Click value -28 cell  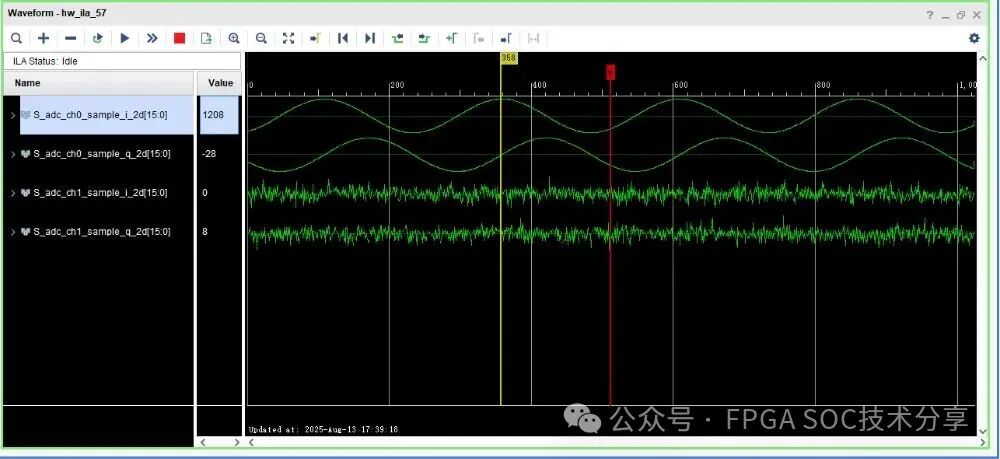pyautogui.click(x=209, y=154)
